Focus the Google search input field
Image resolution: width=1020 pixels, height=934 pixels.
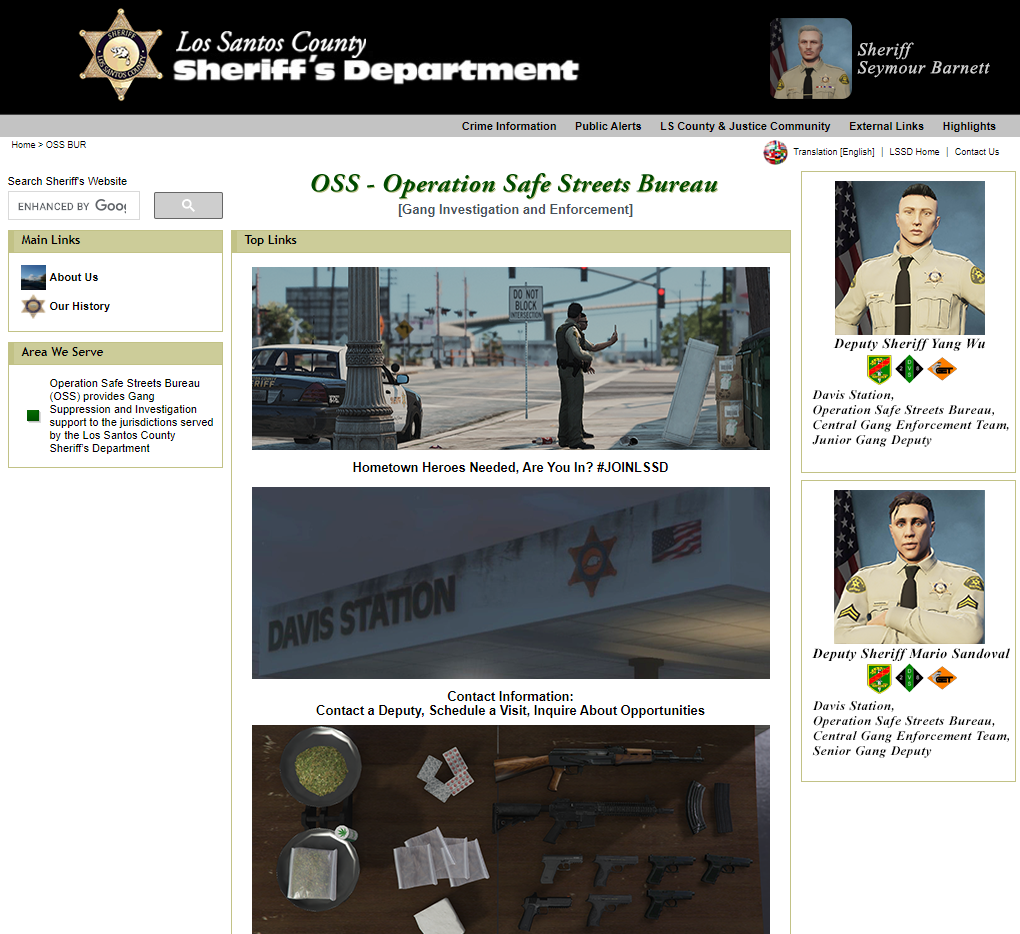pyautogui.click(x=74, y=206)
